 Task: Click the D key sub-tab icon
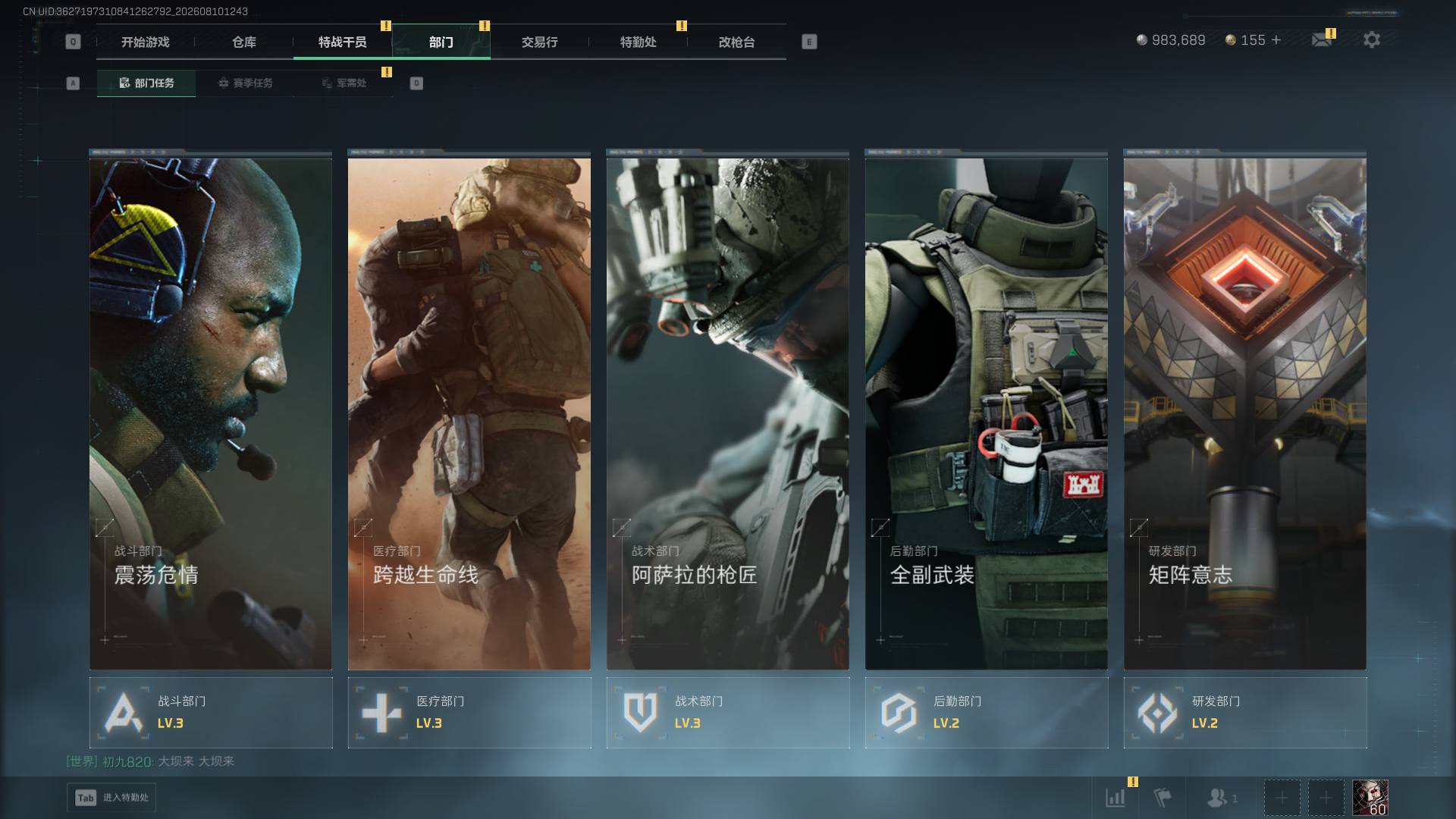coord(416,83)
